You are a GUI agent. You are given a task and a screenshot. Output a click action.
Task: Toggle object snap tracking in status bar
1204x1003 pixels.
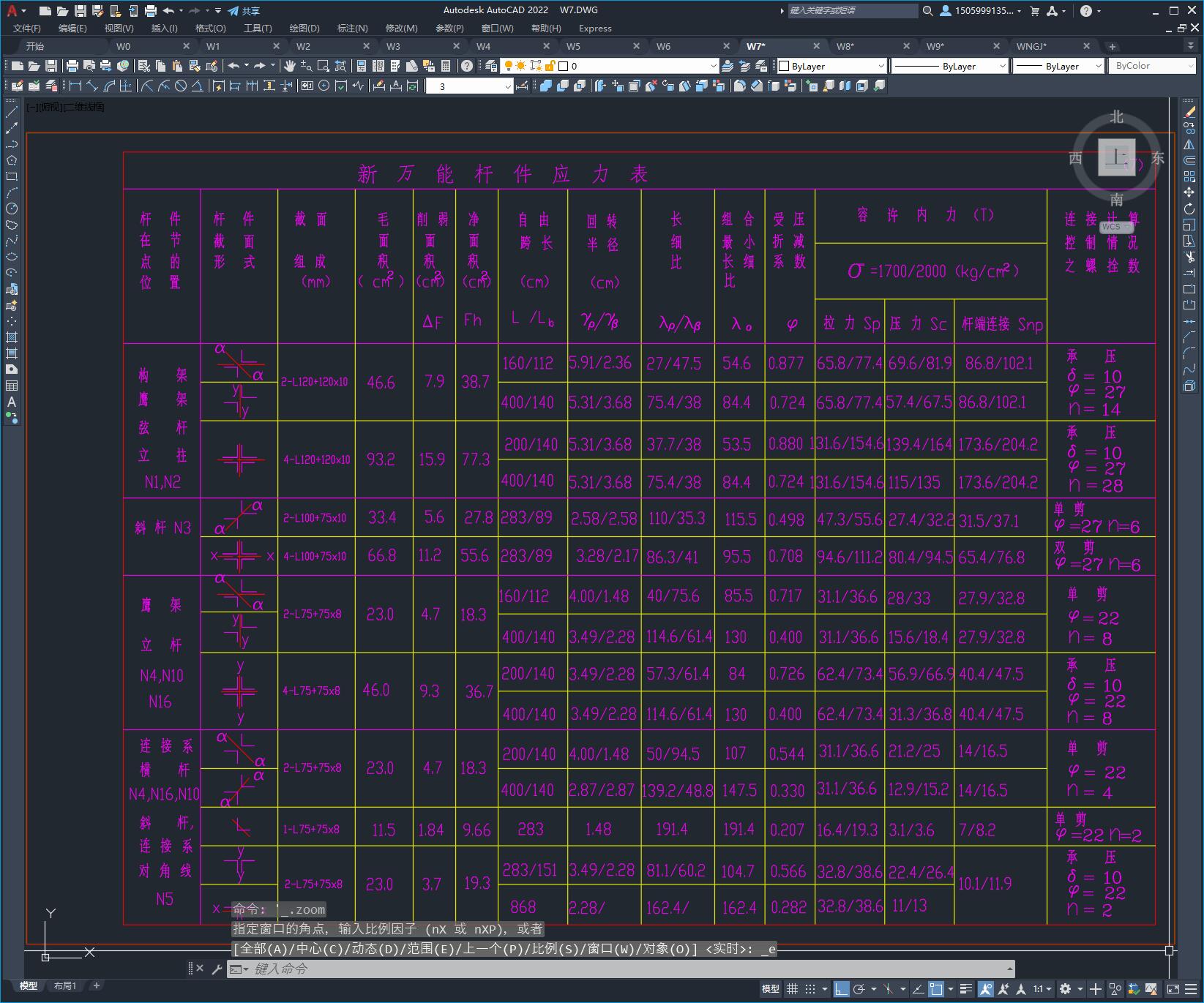[x=918, y=989]
